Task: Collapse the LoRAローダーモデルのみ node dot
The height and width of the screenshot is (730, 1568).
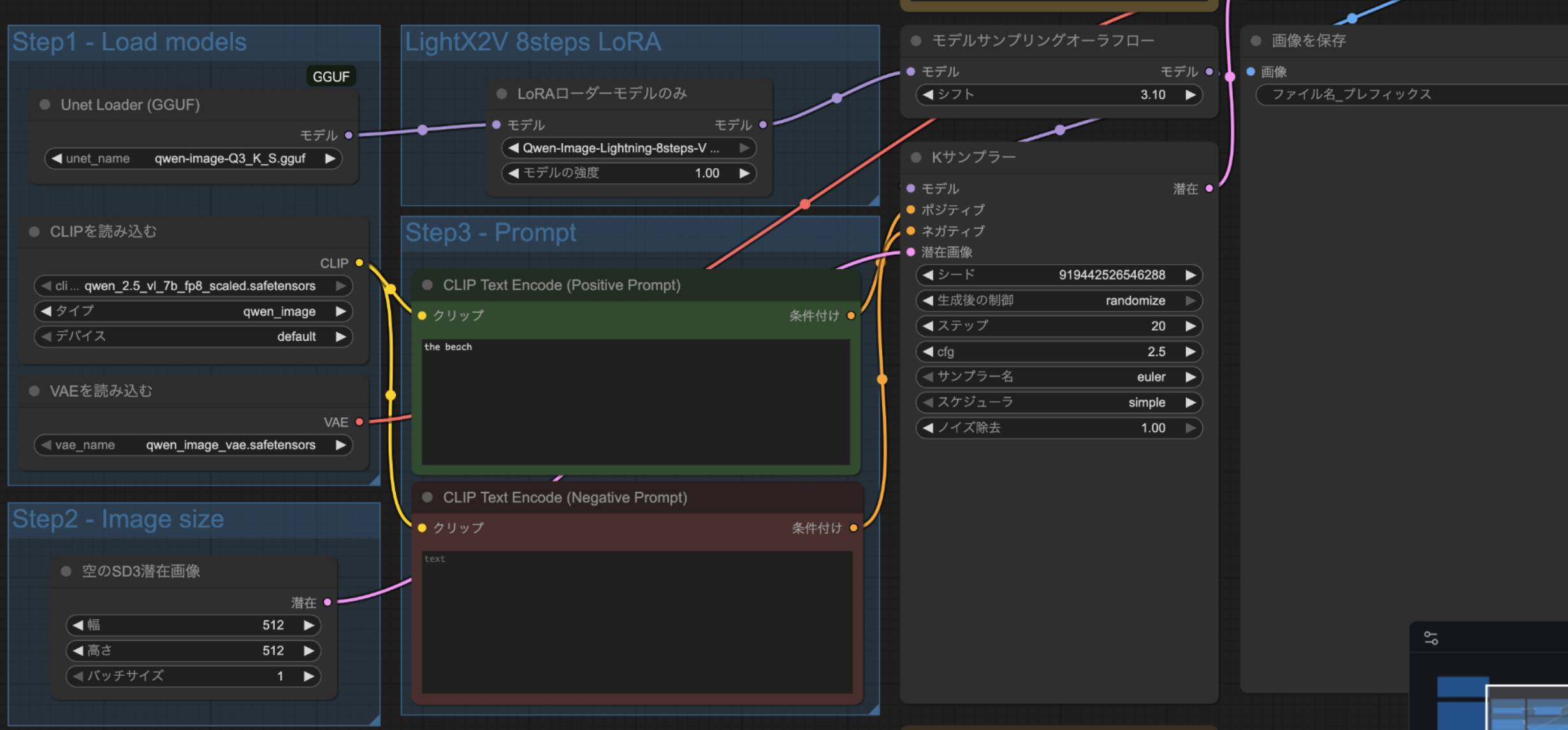Action: click(502, 94)
